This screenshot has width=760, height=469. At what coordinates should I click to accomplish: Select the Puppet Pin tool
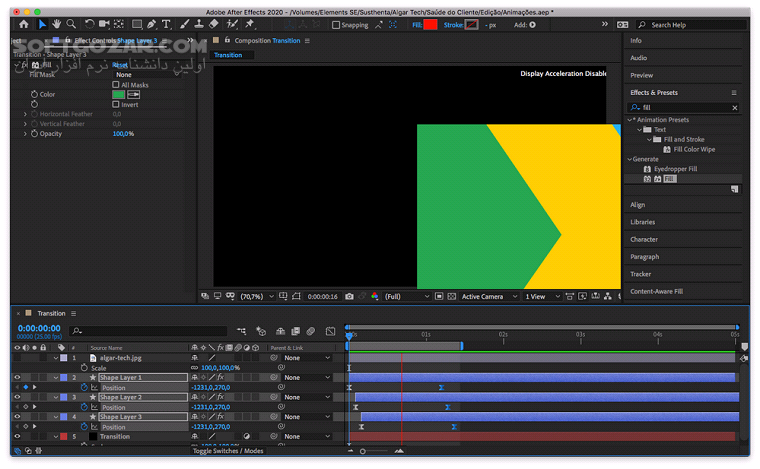250,24
